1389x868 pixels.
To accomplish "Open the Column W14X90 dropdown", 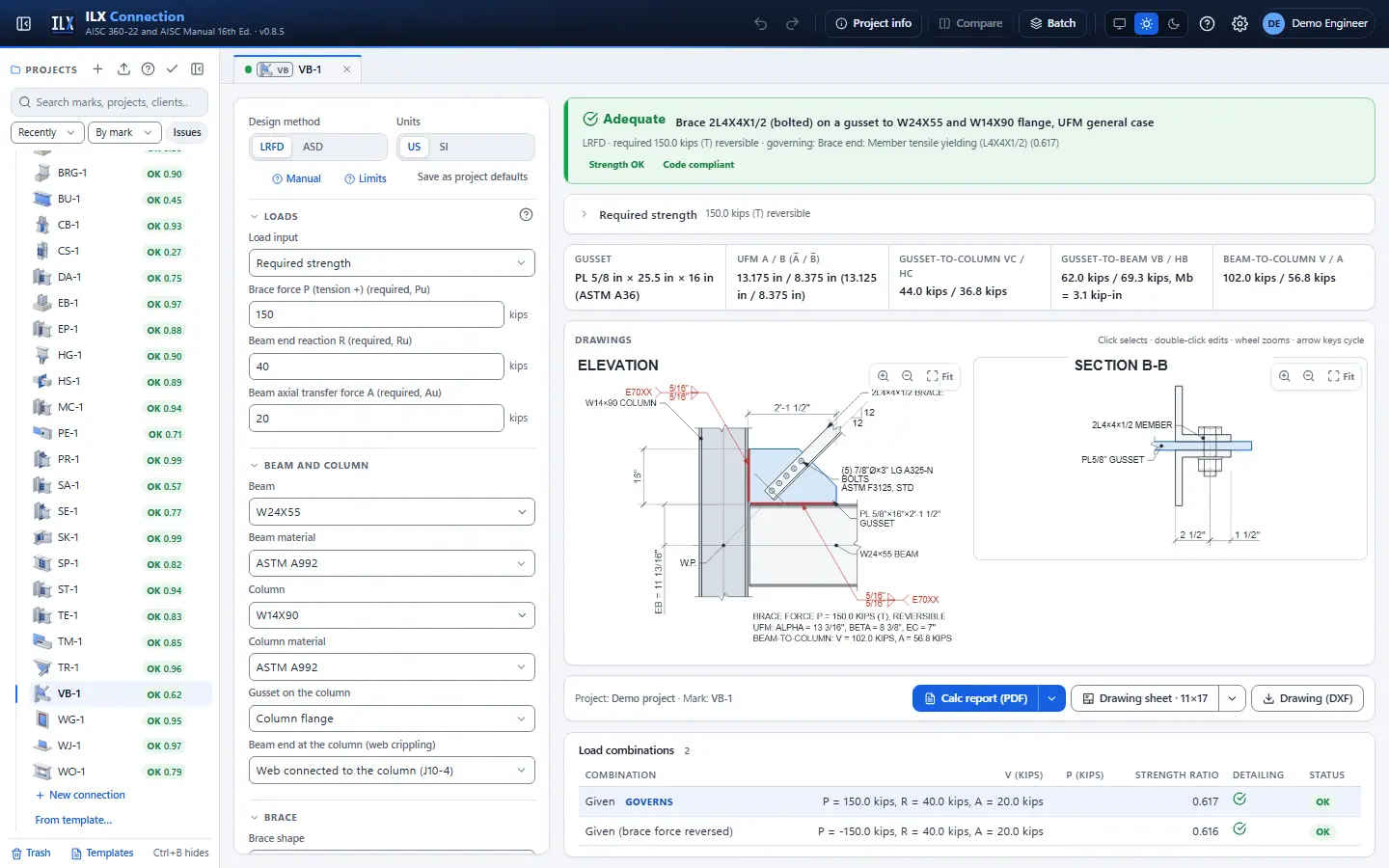I will pos(392,615).
